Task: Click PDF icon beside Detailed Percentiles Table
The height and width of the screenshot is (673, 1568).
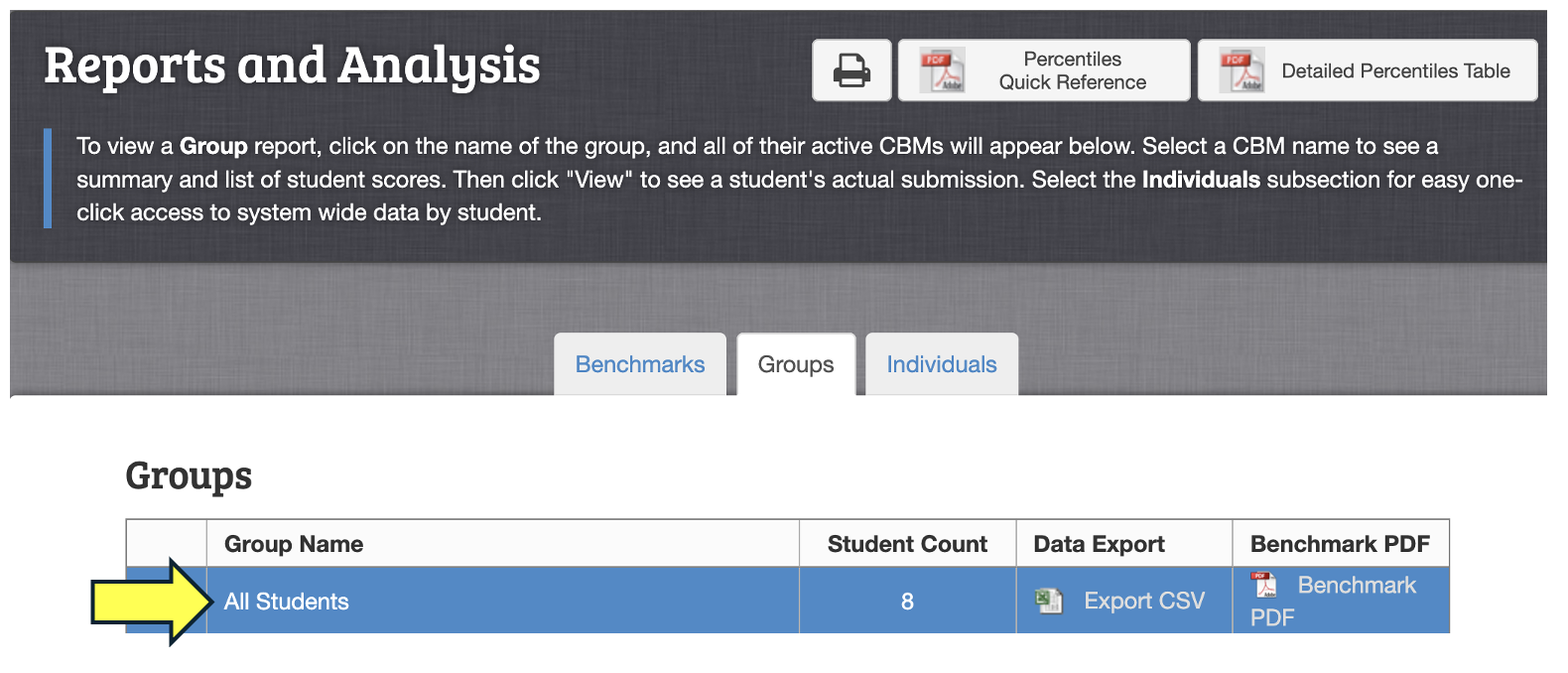Action: [1241, 70]
